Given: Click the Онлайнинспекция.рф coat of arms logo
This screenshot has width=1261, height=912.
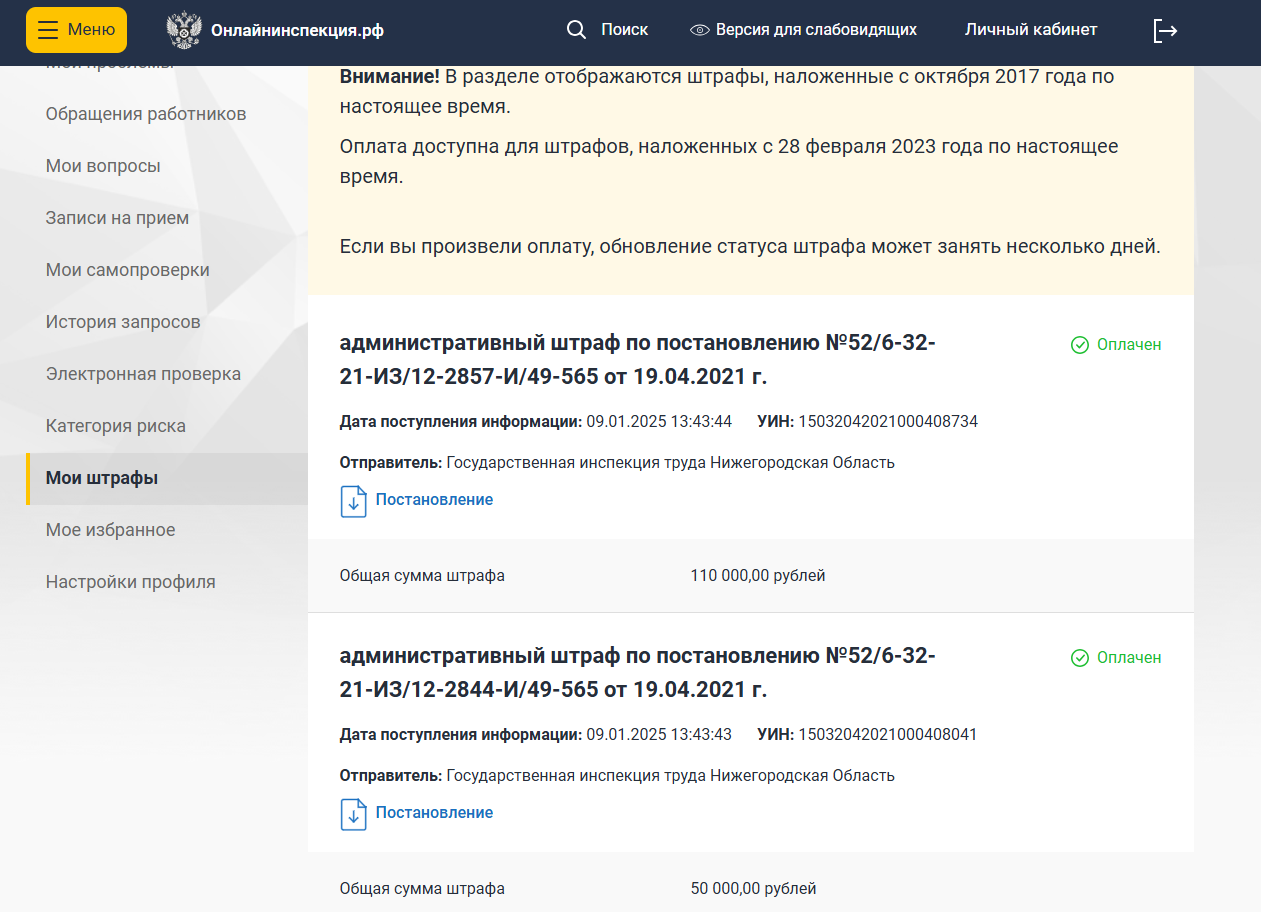Looking at the screenshot, I should tap(184, 31).
